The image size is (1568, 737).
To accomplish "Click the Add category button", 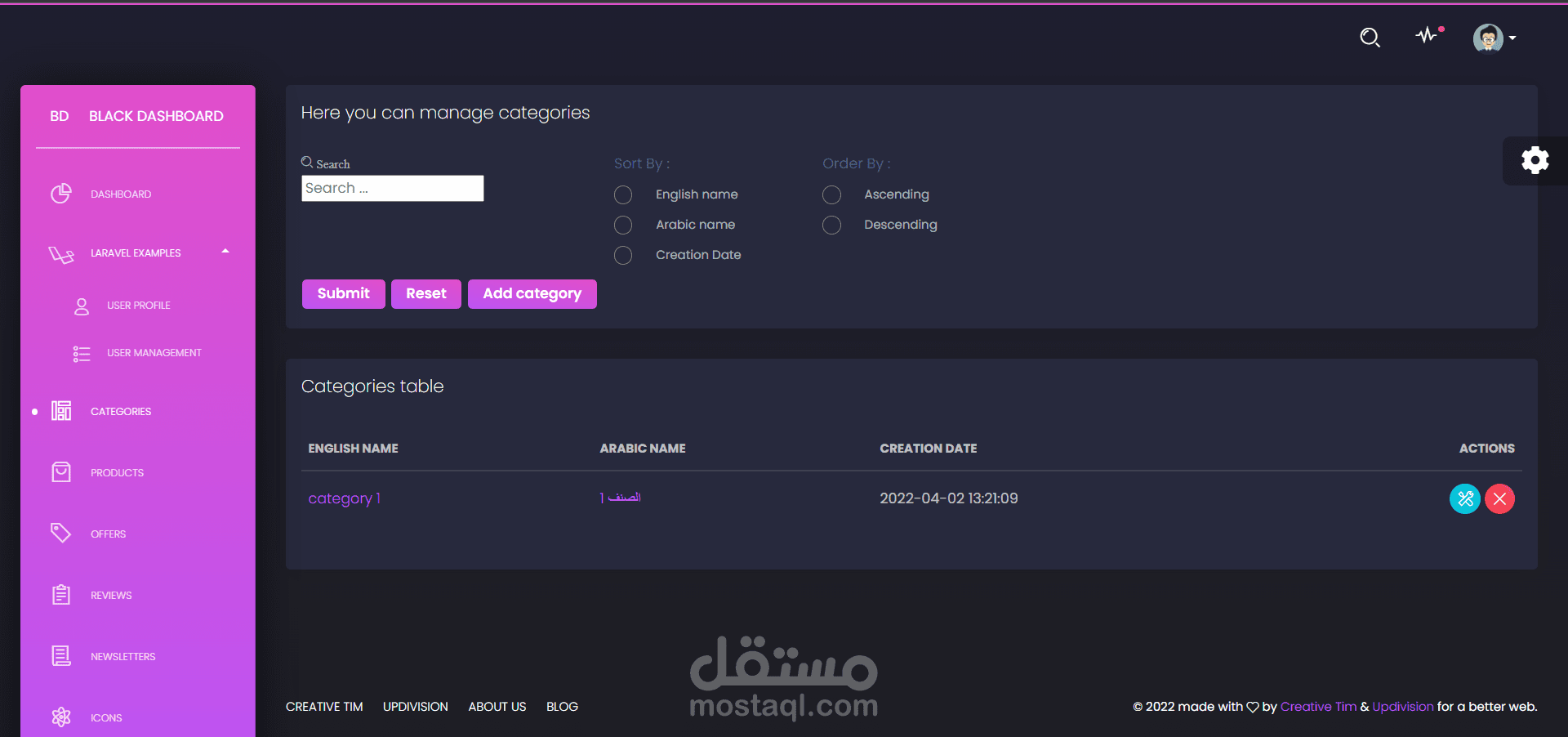I will click(532, 294).
